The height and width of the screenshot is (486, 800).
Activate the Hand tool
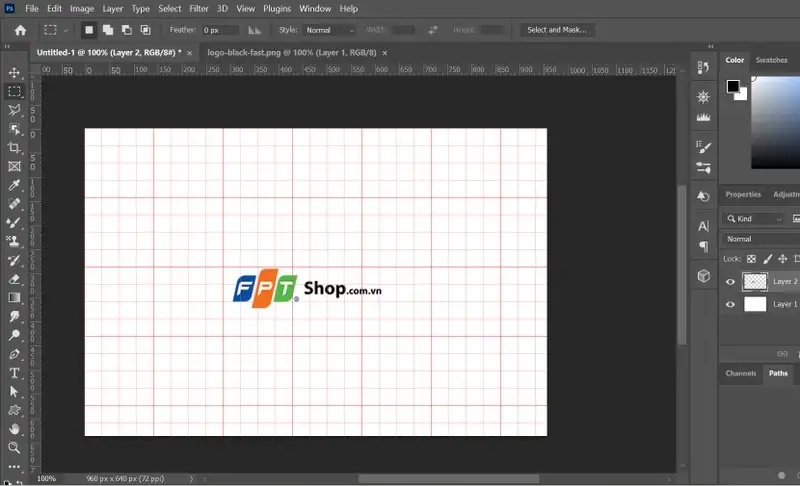[14, 429]
